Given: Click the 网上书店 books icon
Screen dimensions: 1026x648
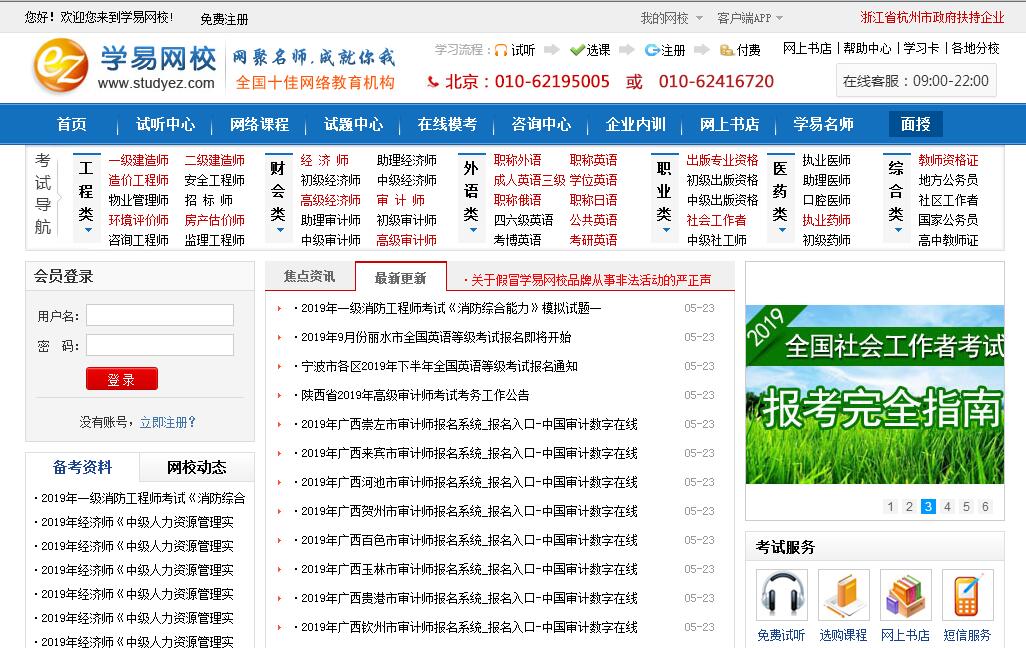Looking at the screenshot, I should [x=905, y=595].
